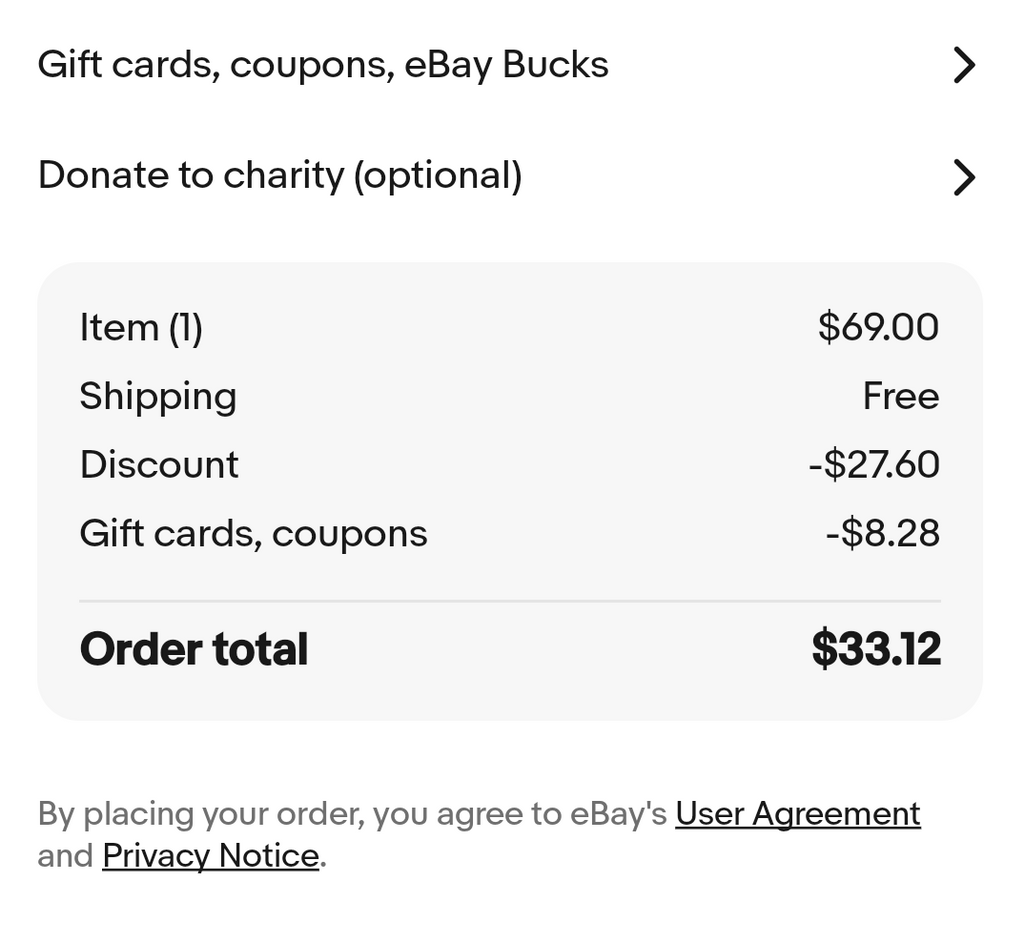Click the "Item (1)" summary label

tap(141, 328)
